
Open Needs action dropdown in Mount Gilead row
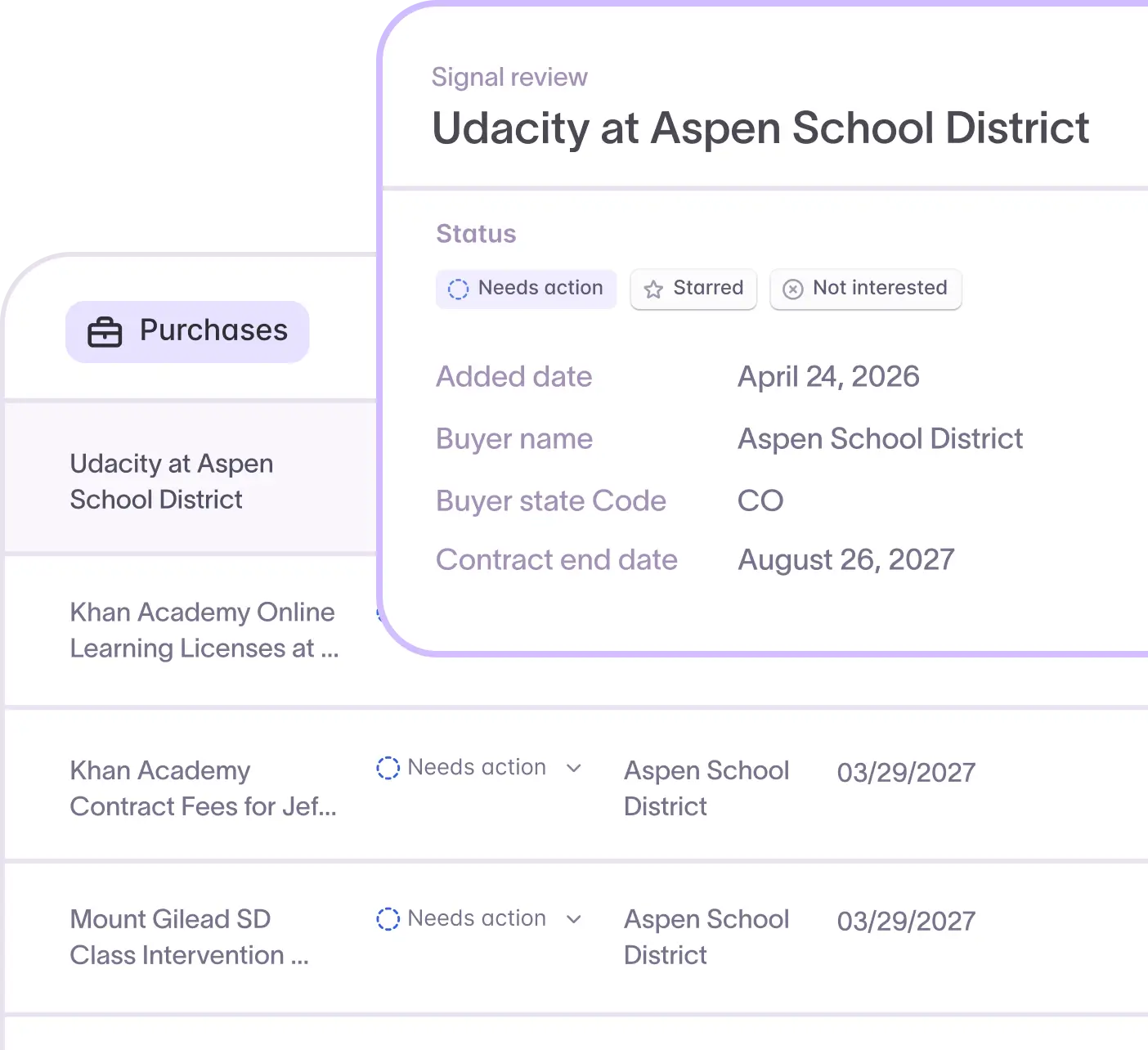(479, 918)
